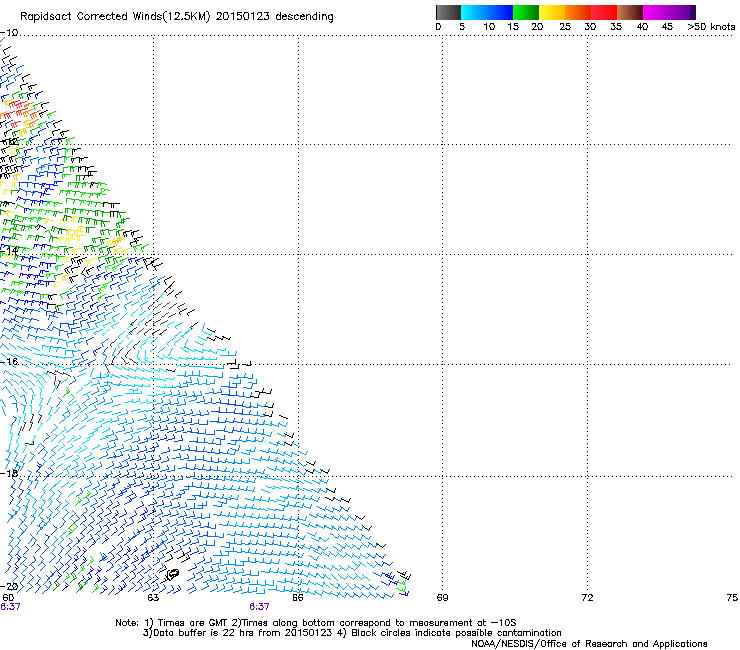Choose the yellow 20–25 knots legend color
740x650 pixels.
(552, 12)
